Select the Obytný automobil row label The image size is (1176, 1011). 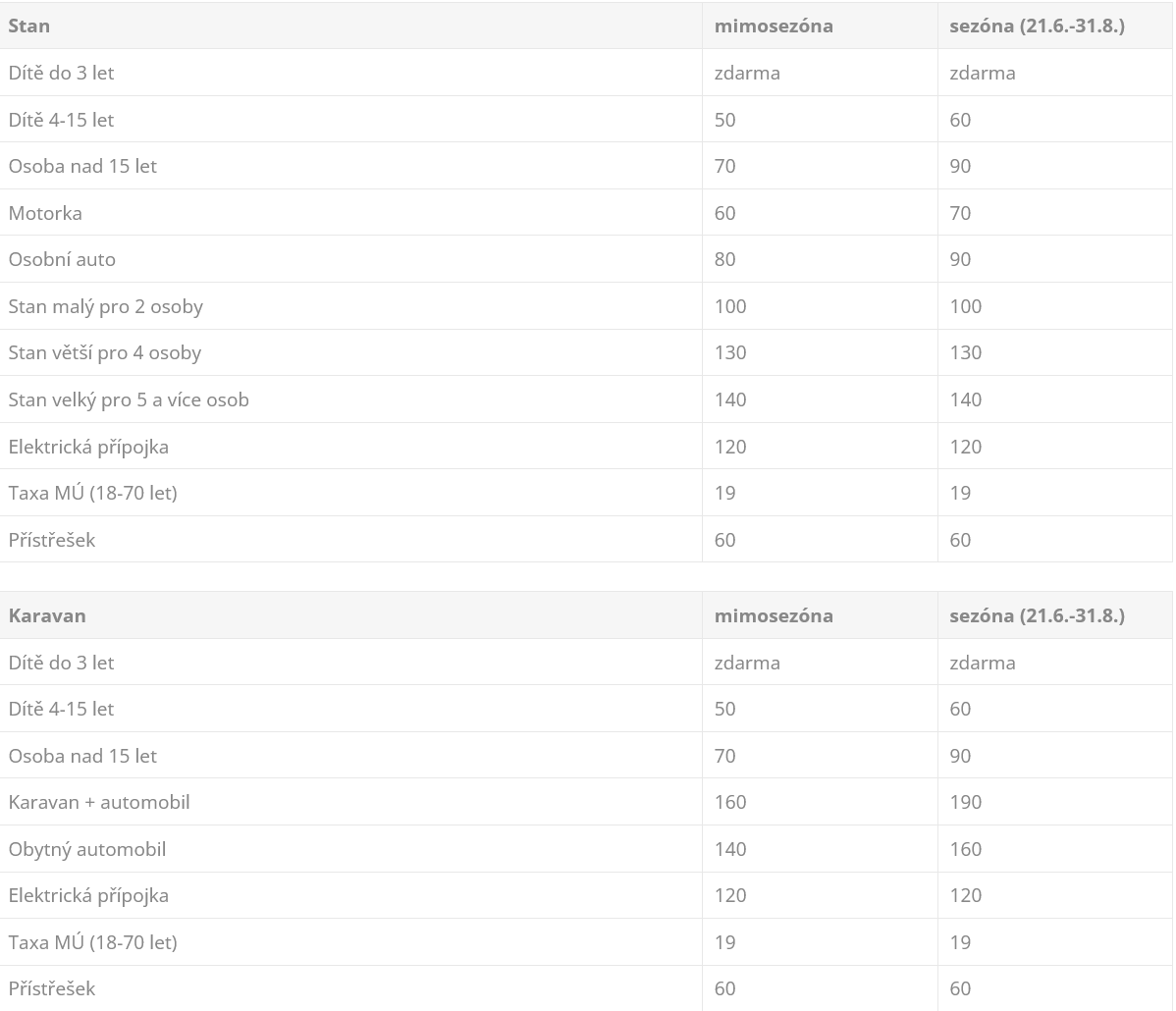pos(87,849)
